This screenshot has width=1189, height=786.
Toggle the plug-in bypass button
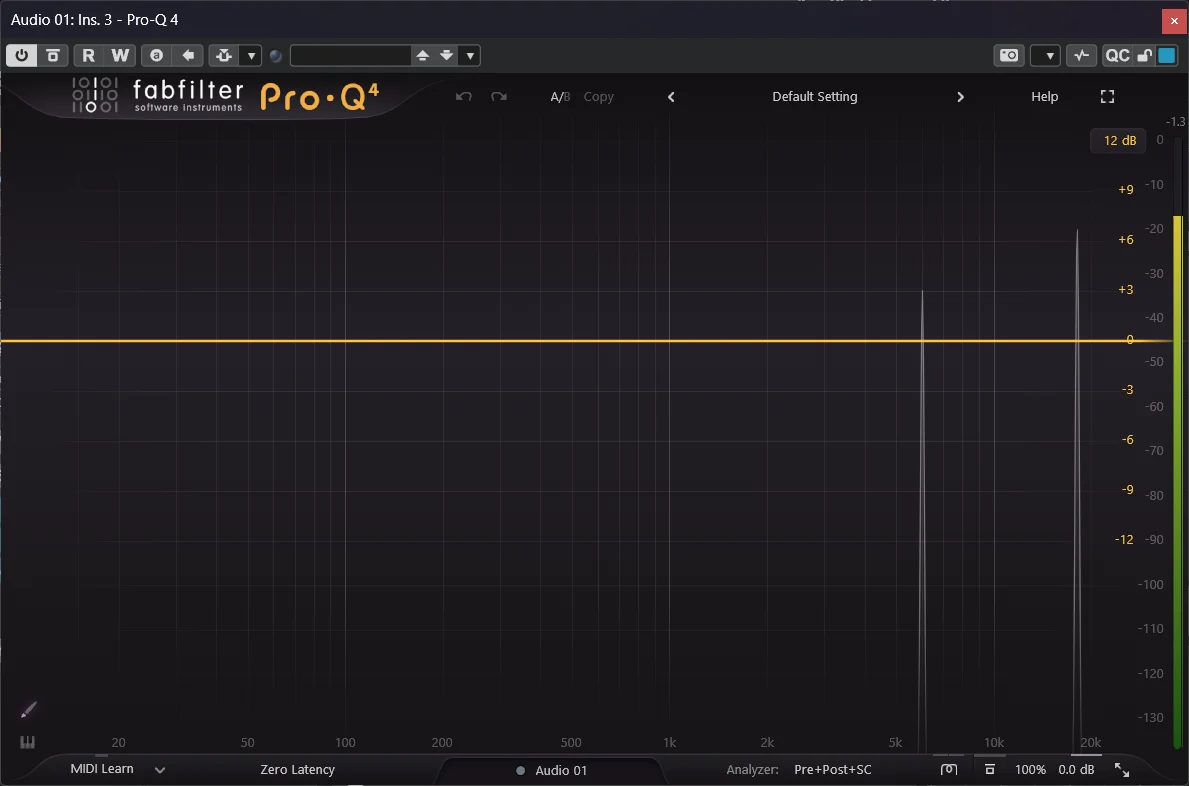pyautogui.click(x=52, y=55)
